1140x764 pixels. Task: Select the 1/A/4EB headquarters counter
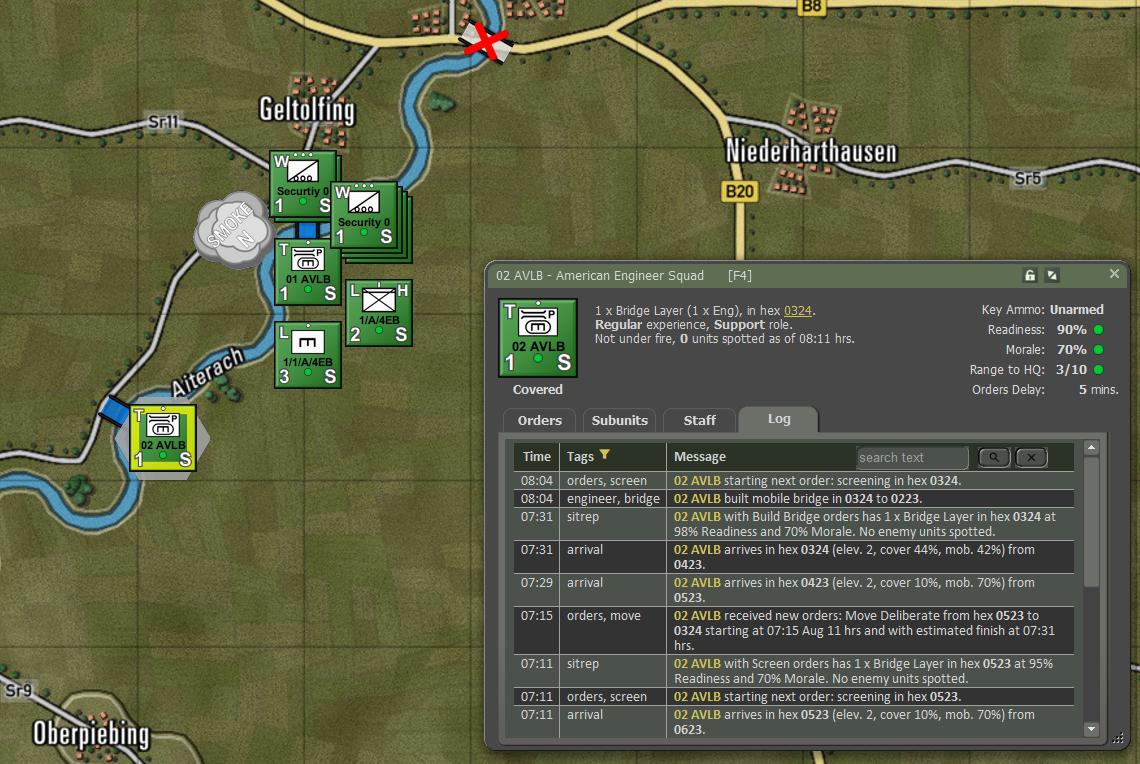tap(378, 312)
